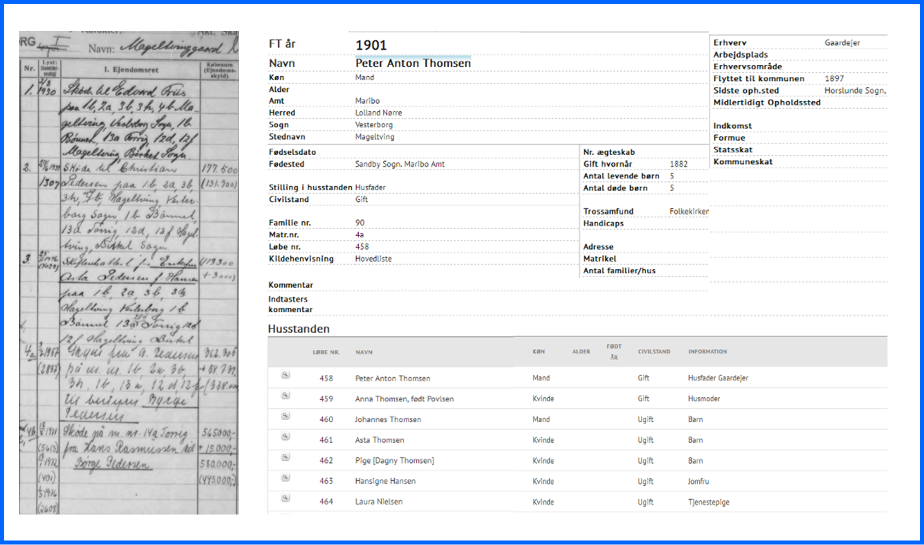924x545 pixels.
Task: Click the Indtasters kommentar label
Action: coord(291,304)
